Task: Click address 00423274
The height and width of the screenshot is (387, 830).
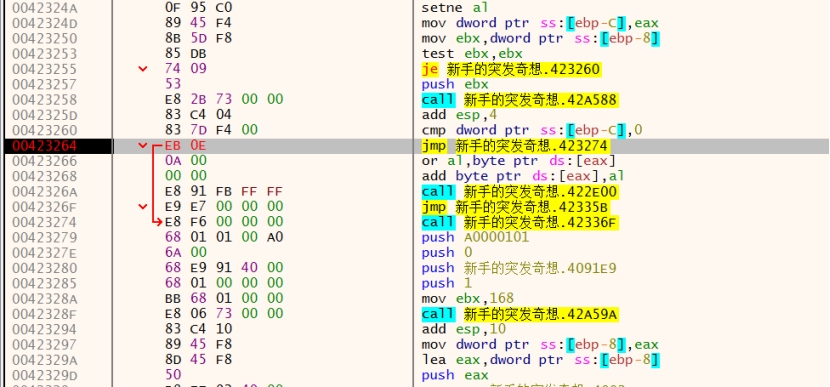Action: point(44,222)
